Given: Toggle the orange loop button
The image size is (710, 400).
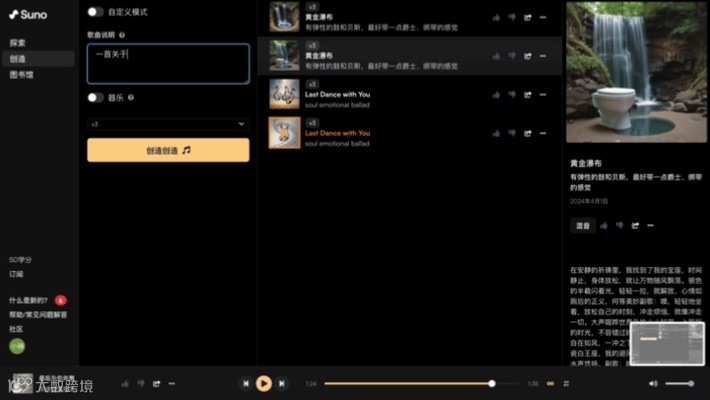Looking at the screenshot, I should coord(550,384).
